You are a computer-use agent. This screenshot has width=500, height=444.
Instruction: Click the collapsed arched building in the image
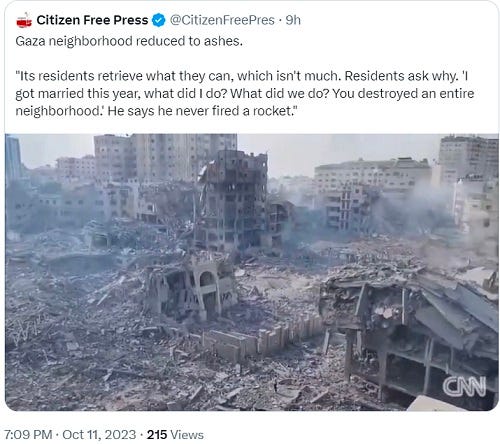coord(192,289)
